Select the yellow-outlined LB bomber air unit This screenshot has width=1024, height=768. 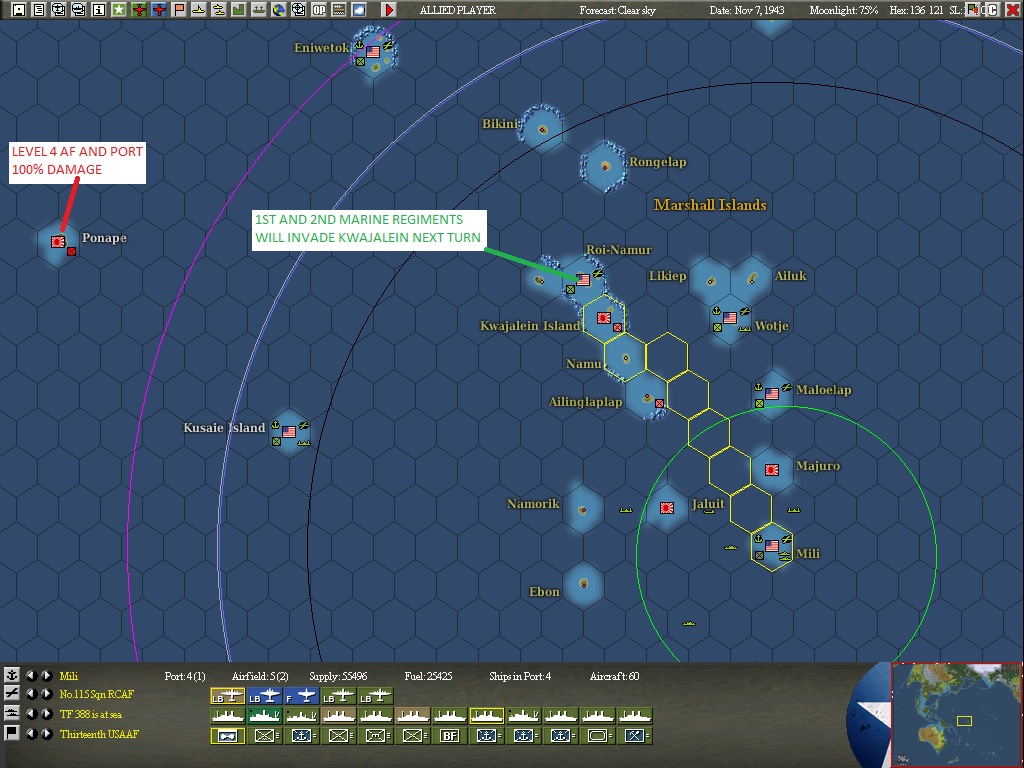point(227,696)
